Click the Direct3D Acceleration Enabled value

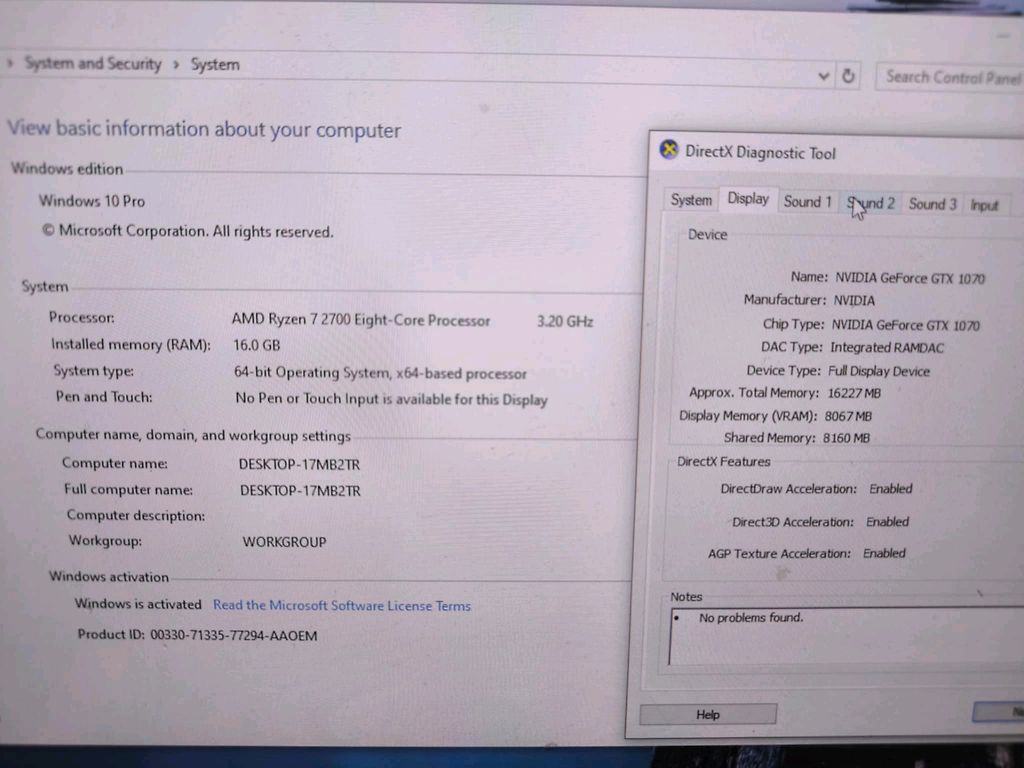888,521
